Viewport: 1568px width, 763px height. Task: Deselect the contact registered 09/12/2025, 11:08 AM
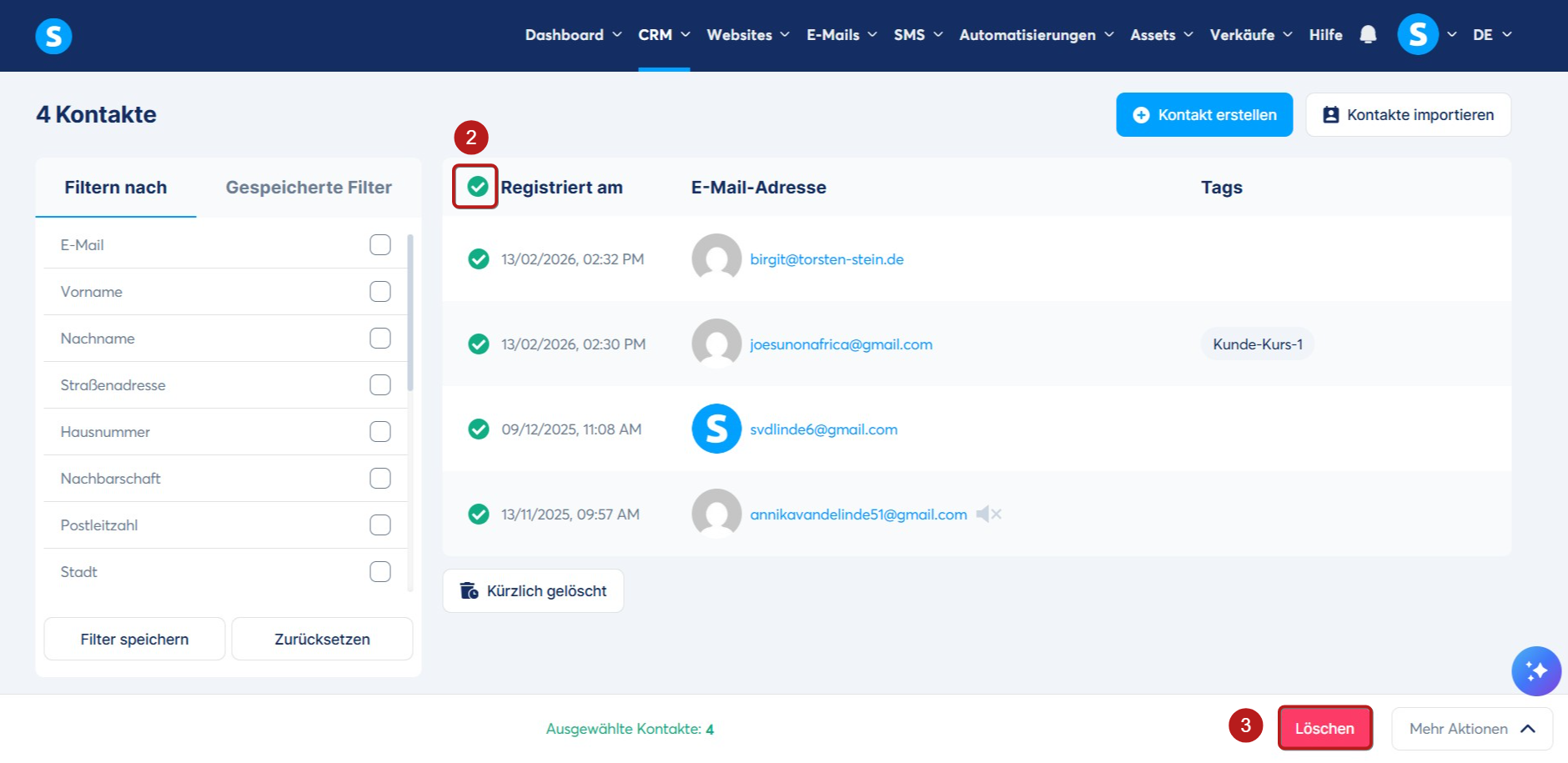coord(479,429)
